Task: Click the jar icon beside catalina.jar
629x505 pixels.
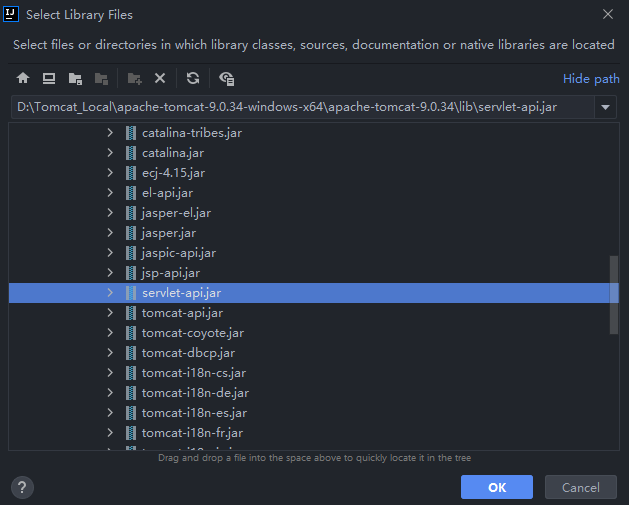Action: (131, 153)
